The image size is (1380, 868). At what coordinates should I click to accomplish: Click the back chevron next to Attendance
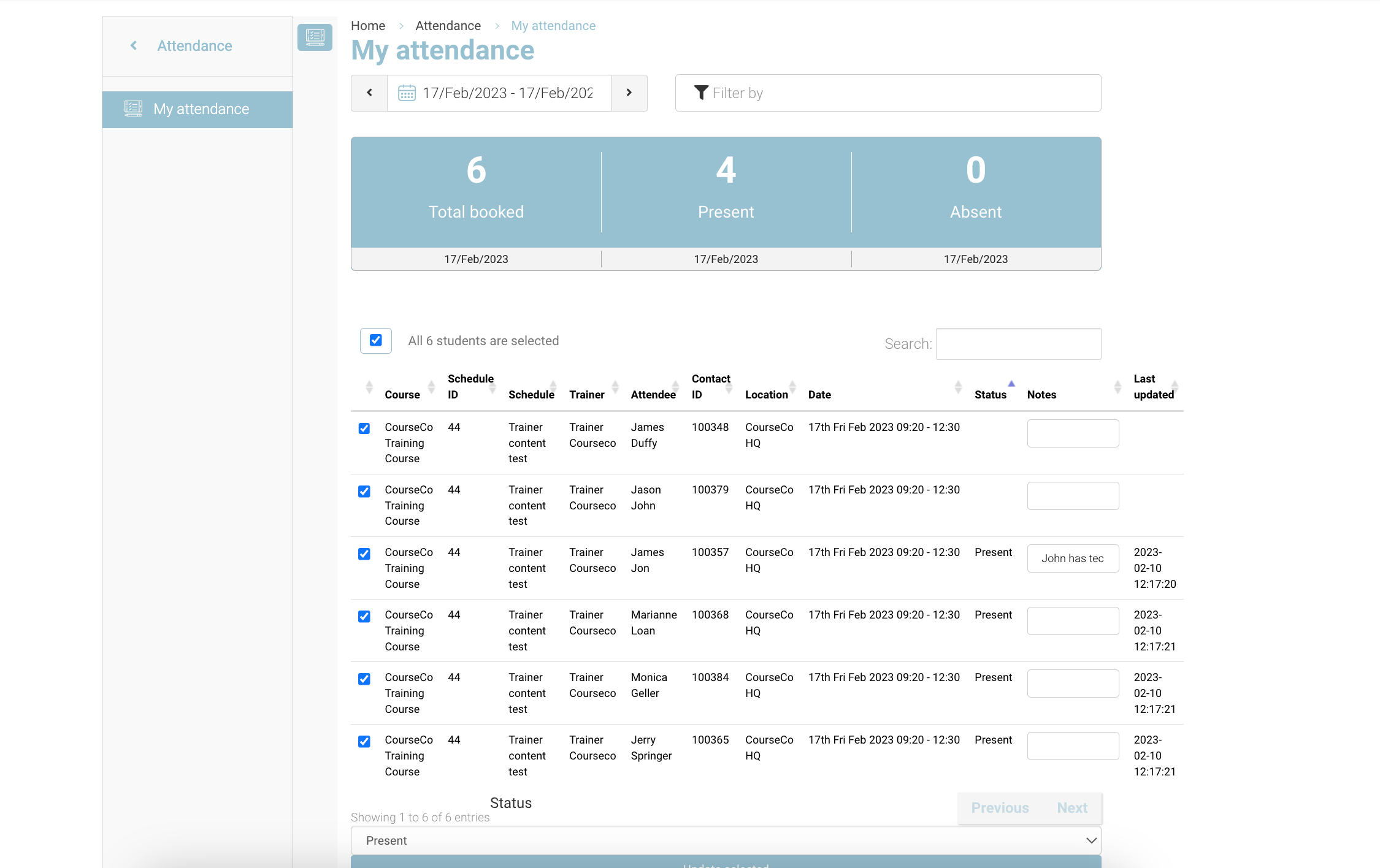(134, 46)
